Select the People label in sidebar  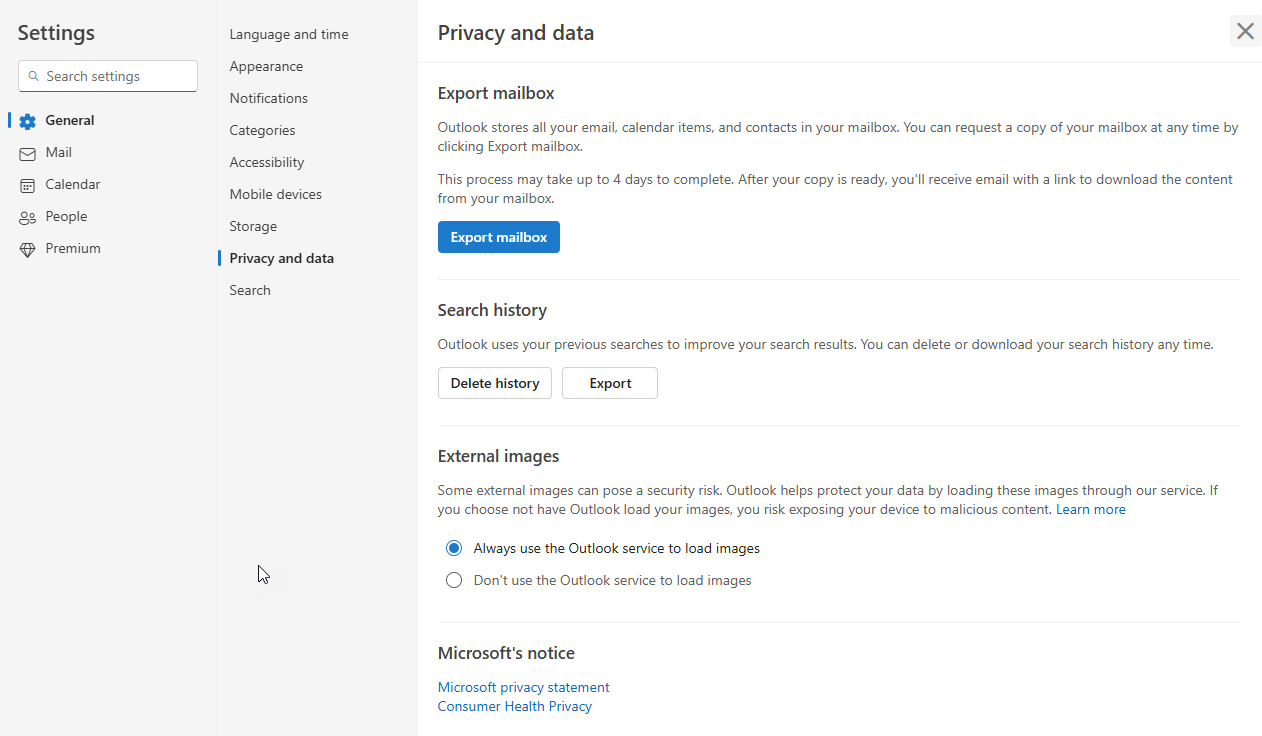pos(66,216)
